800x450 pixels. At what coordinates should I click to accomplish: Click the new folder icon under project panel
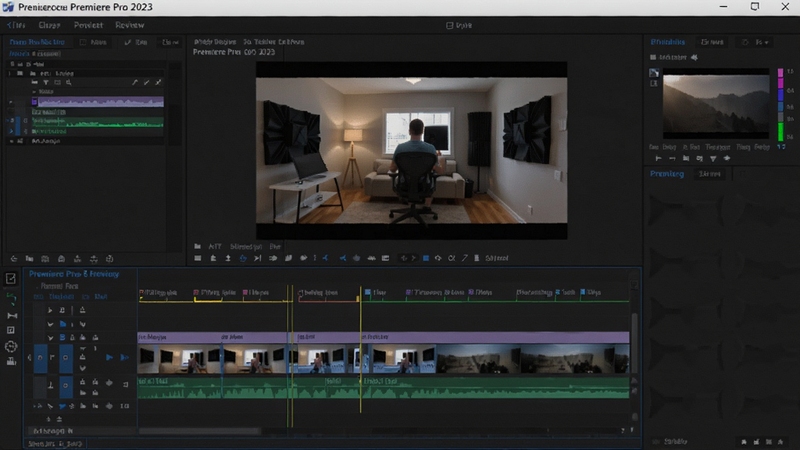pyautogui.click(x=30, y=259)
